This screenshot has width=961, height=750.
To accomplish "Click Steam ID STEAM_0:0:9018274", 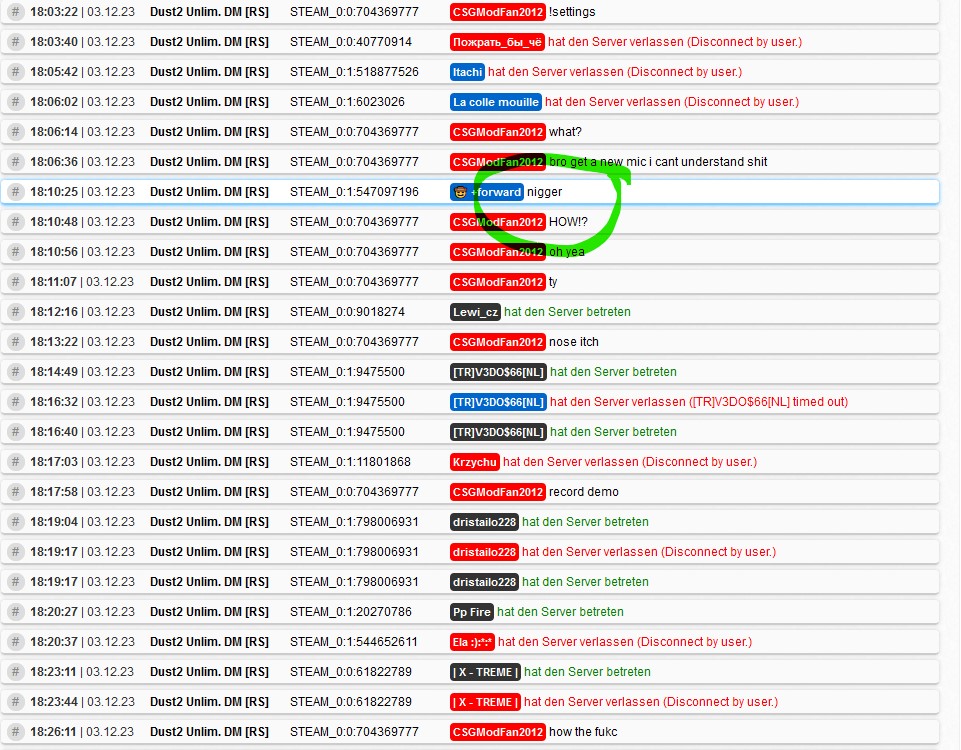I will tap(347, 312).
